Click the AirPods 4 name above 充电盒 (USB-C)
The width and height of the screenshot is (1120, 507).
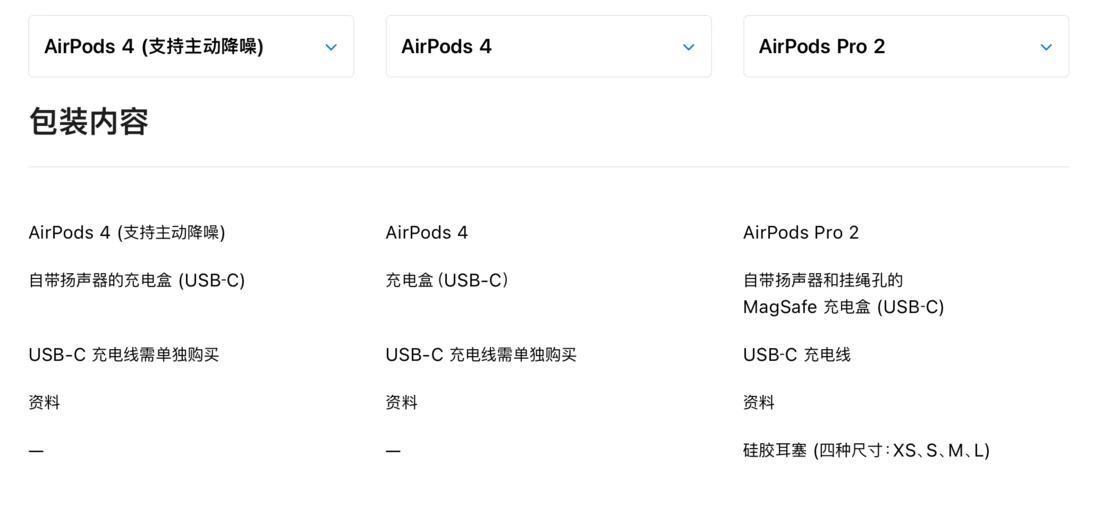point(427,233)
